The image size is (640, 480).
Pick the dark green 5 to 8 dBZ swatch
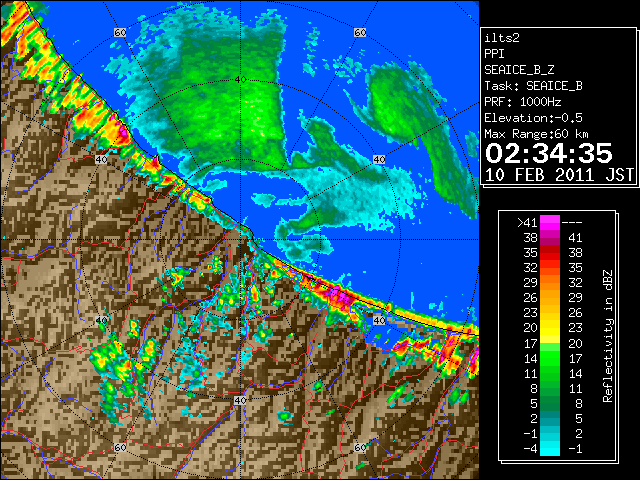[x=550, y=403]
